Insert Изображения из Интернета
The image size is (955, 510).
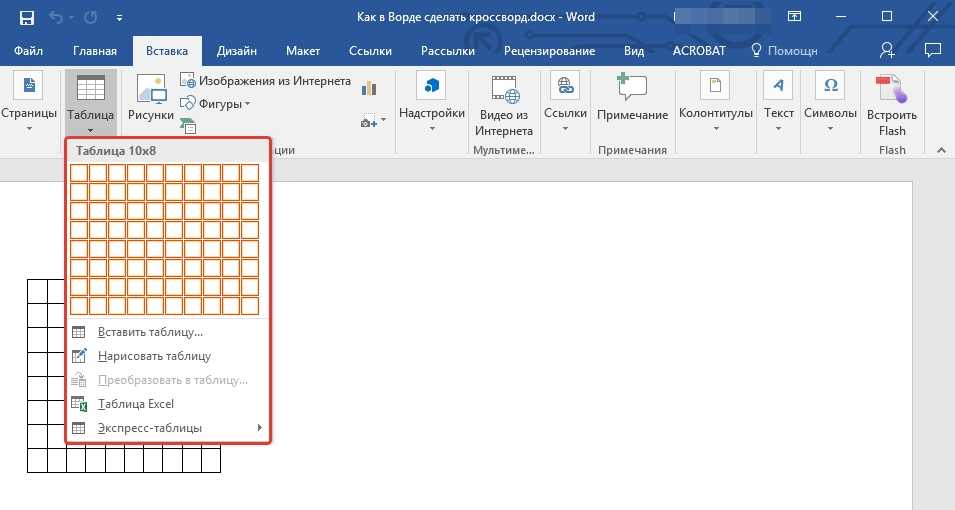(x=265, y=81)
